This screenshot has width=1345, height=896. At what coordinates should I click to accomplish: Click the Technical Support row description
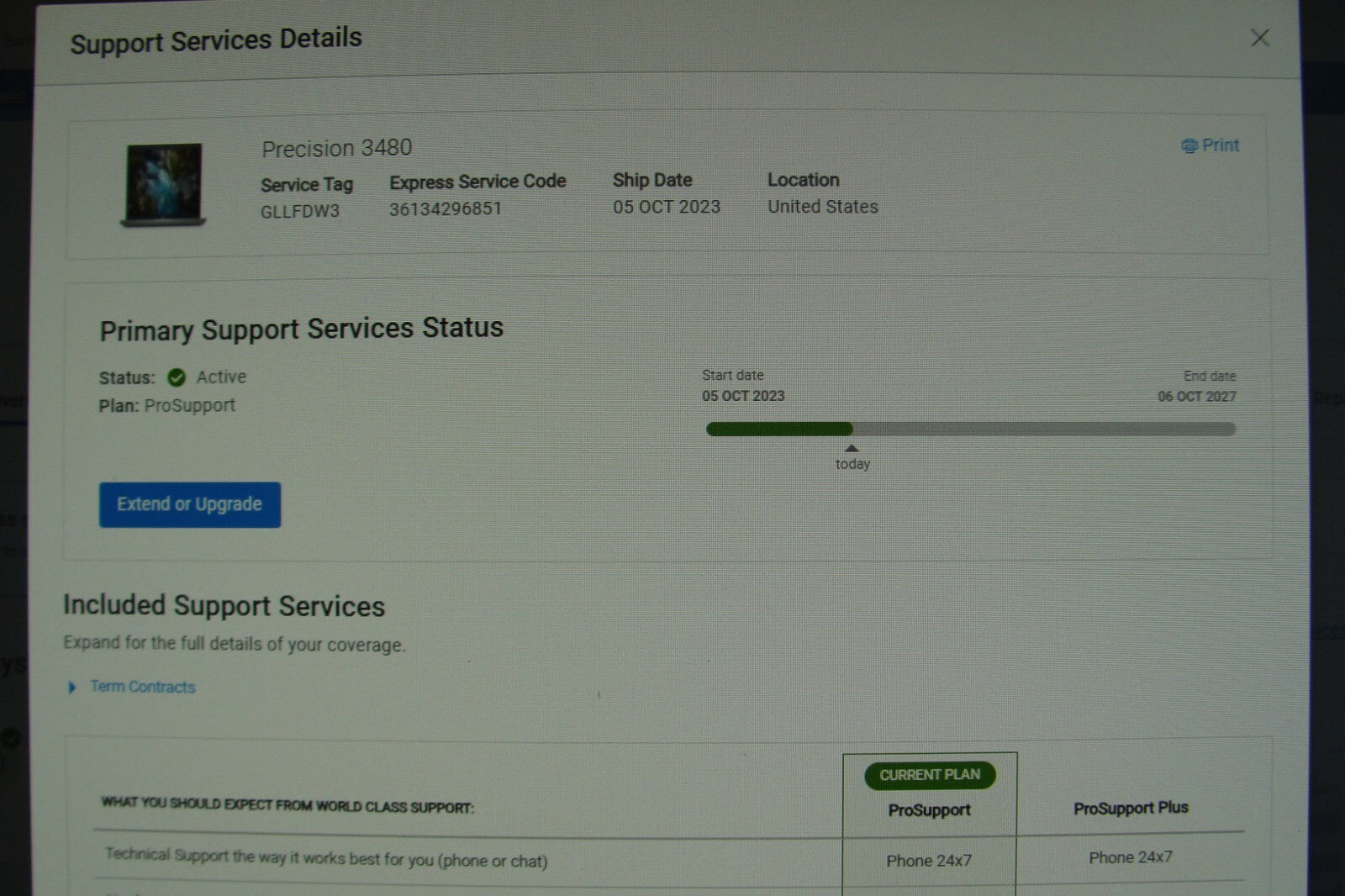(x=326, y=858)
